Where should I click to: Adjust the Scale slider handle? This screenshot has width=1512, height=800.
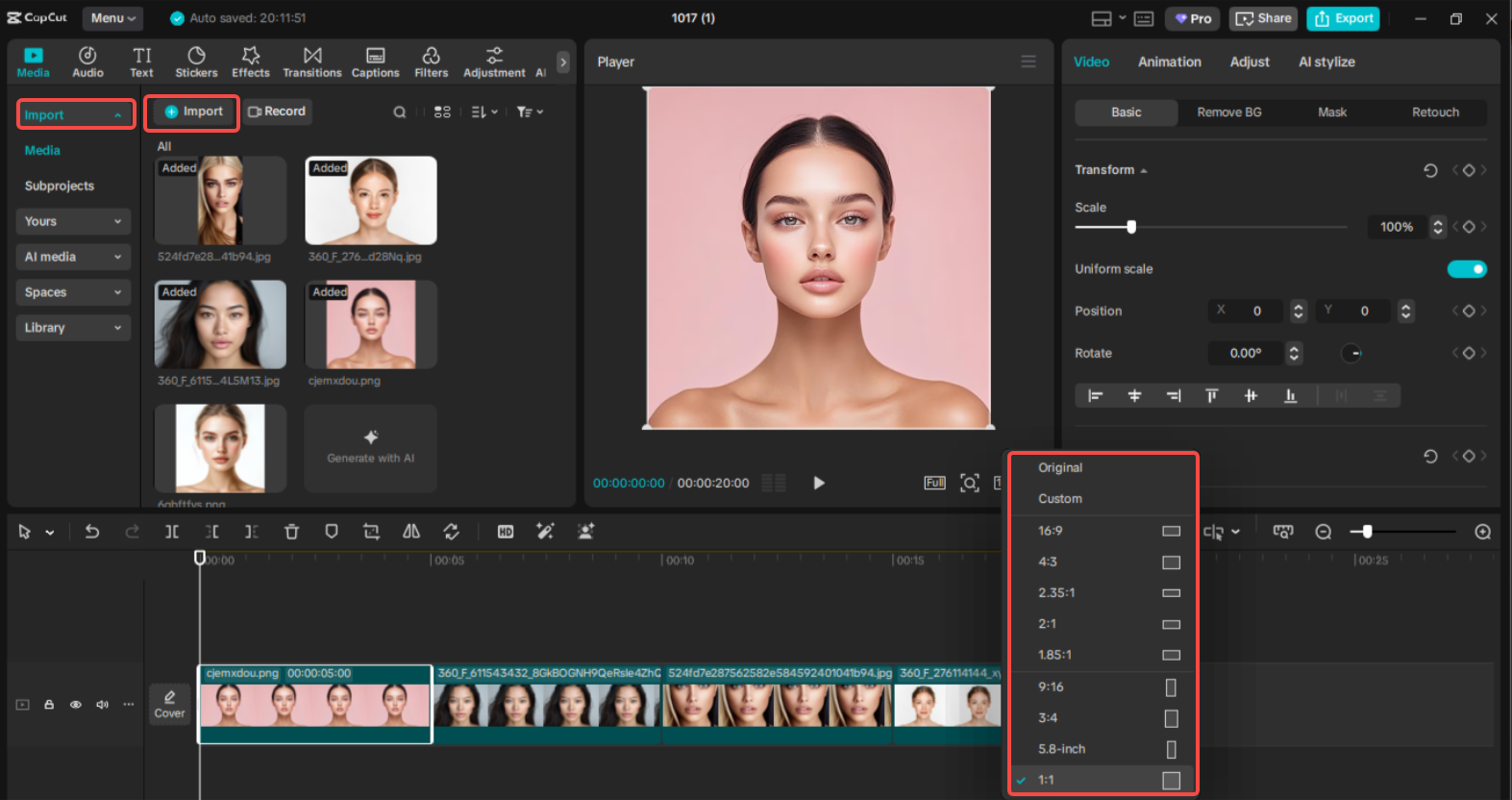(x=1131, y=227)
